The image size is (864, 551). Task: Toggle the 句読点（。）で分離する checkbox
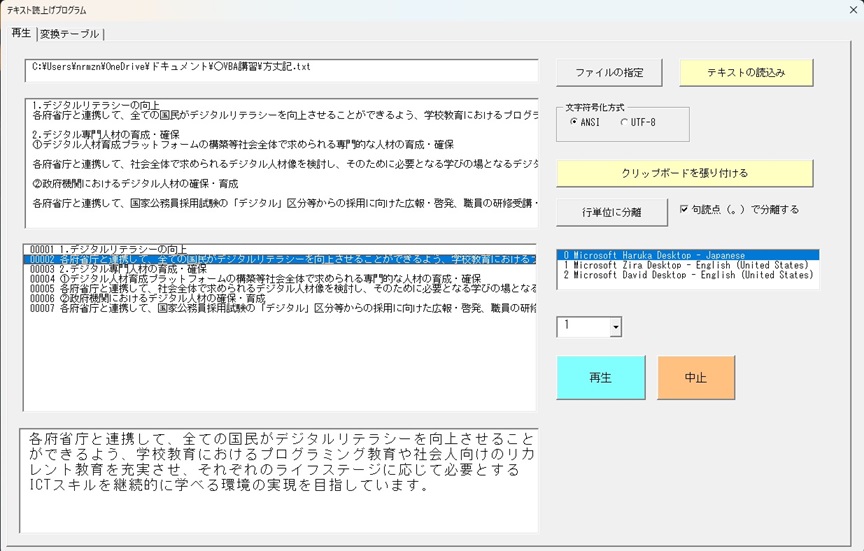point(684,210)
